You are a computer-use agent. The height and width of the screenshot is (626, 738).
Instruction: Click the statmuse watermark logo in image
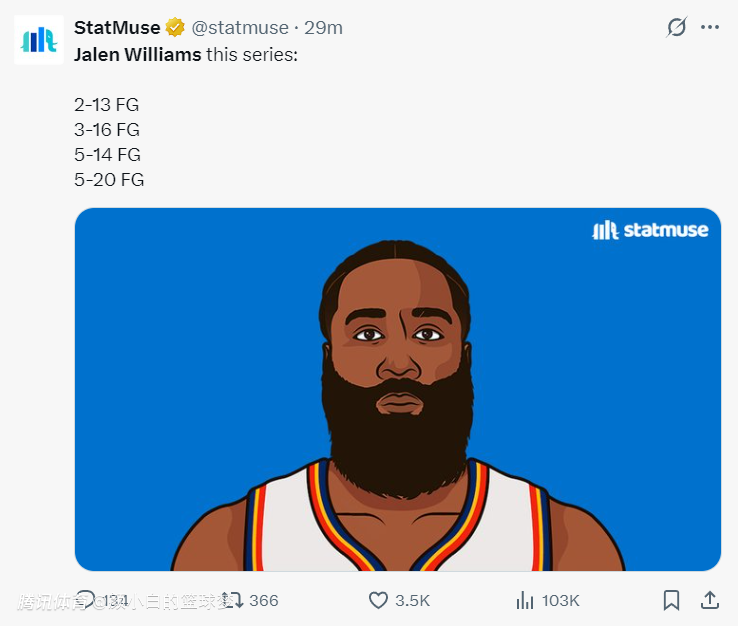point(650,230)
